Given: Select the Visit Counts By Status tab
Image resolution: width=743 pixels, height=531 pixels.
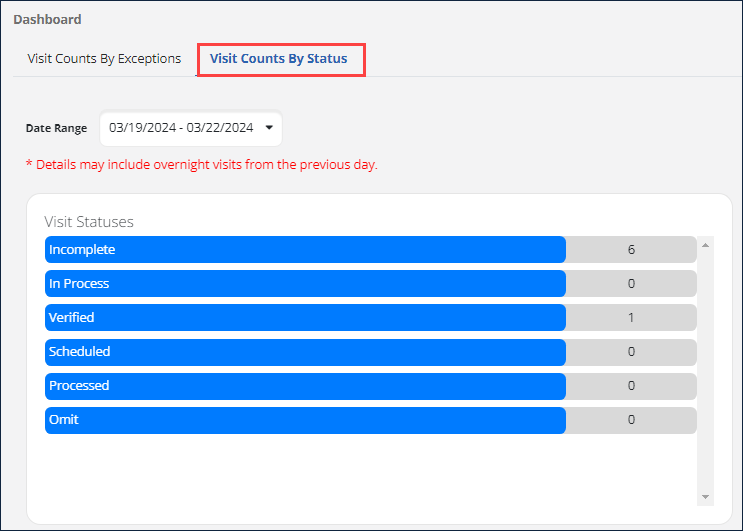Looking at the screenshot, I should (x=279, y=59).
